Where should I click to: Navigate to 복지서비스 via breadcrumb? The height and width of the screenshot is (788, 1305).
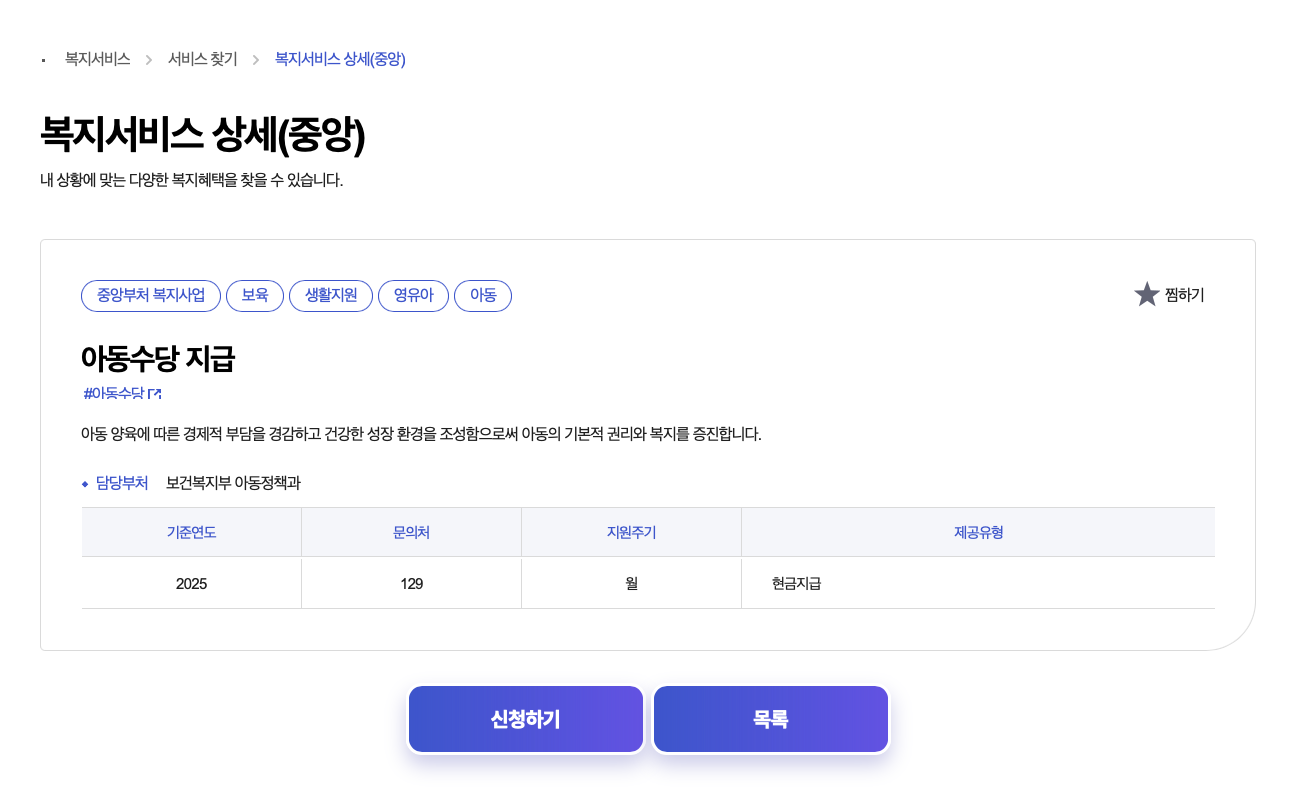coord(96,59)
